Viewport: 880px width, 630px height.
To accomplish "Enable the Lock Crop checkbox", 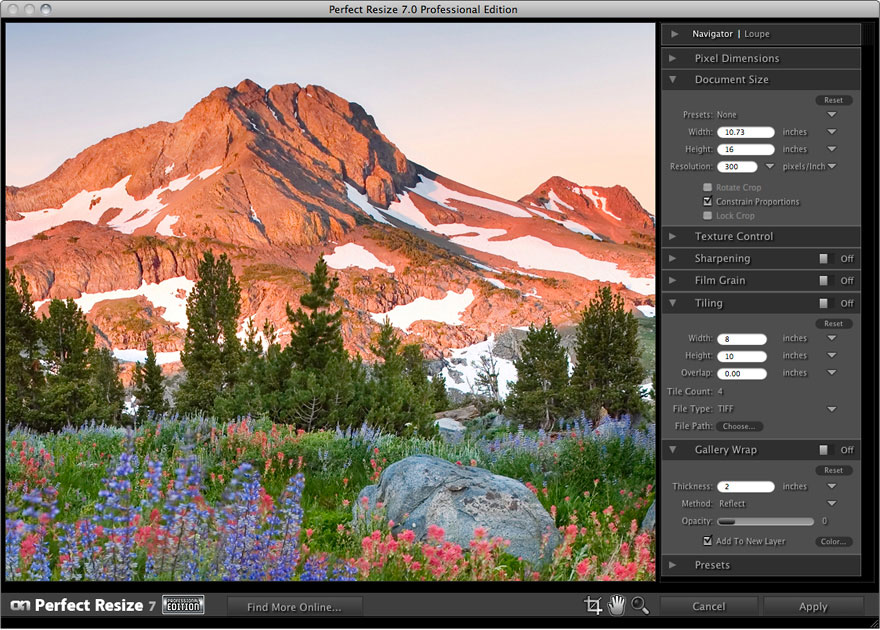I will (708, 216).
